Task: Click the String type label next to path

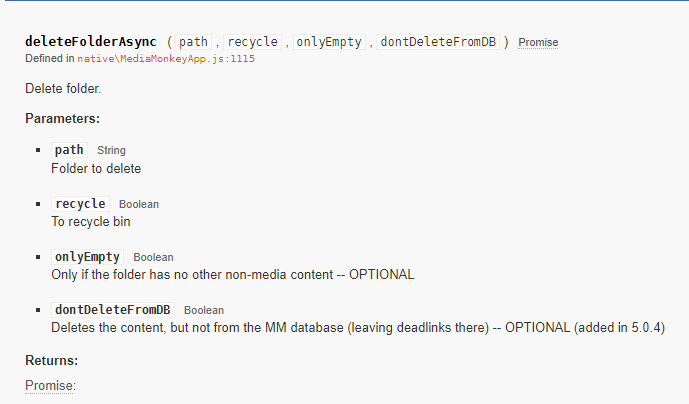Action: [x=111, y=151]
